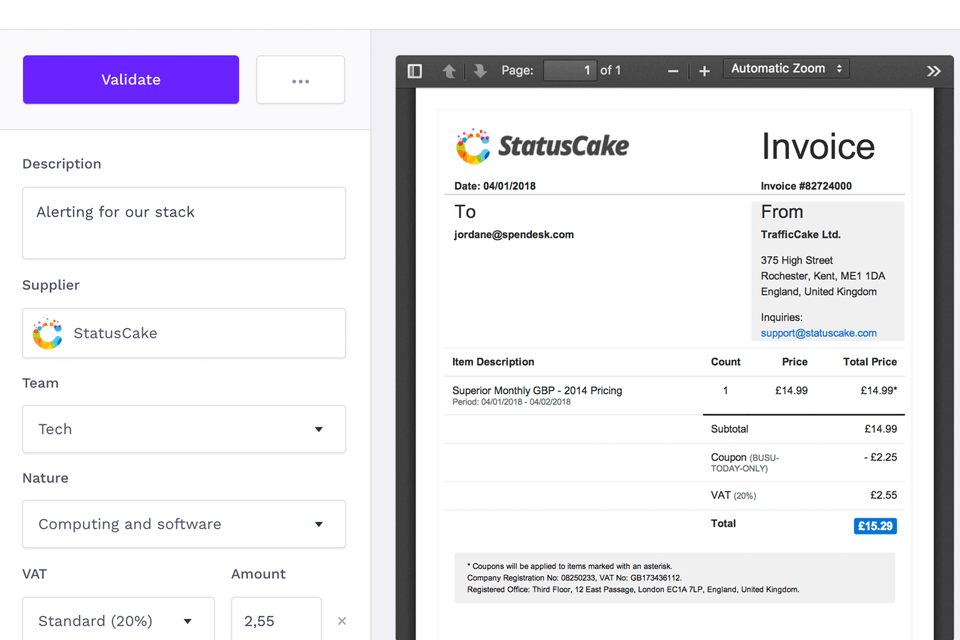The image size is (960, 640).
Task: Click the Date: 04/01/2018 text
Action: (495, 186)
